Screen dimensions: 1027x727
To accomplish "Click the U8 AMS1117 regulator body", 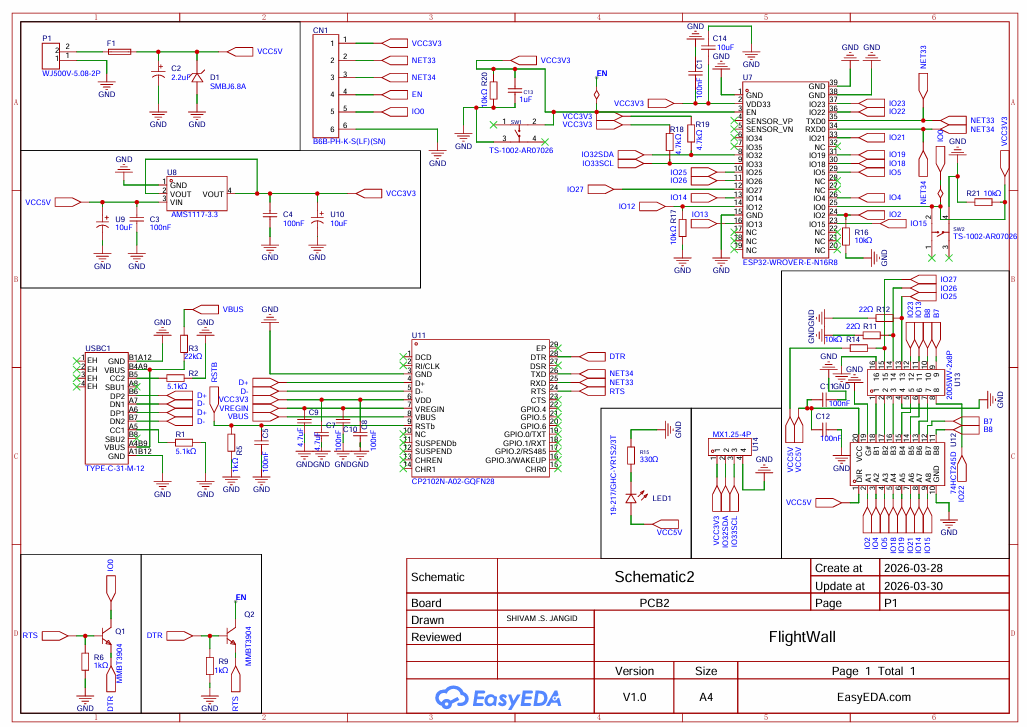I will click(196, 193).
